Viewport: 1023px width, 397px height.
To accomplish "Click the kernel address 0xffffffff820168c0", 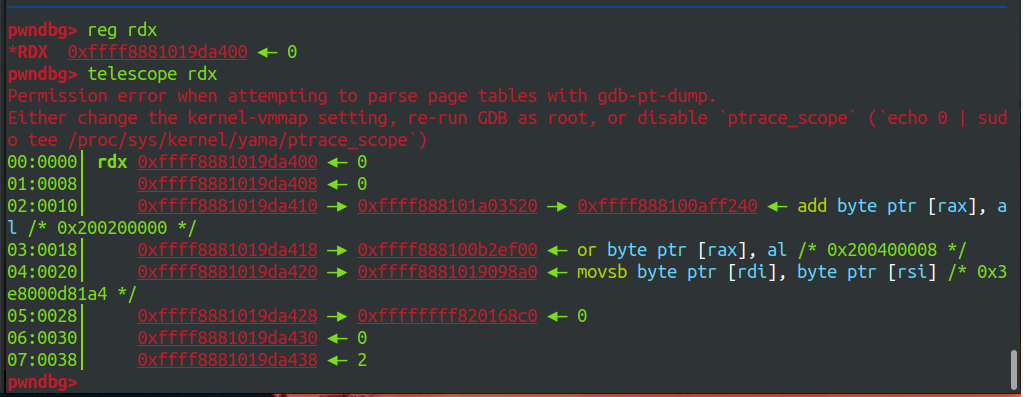I will pyautogui.click(x=447, y=316).
